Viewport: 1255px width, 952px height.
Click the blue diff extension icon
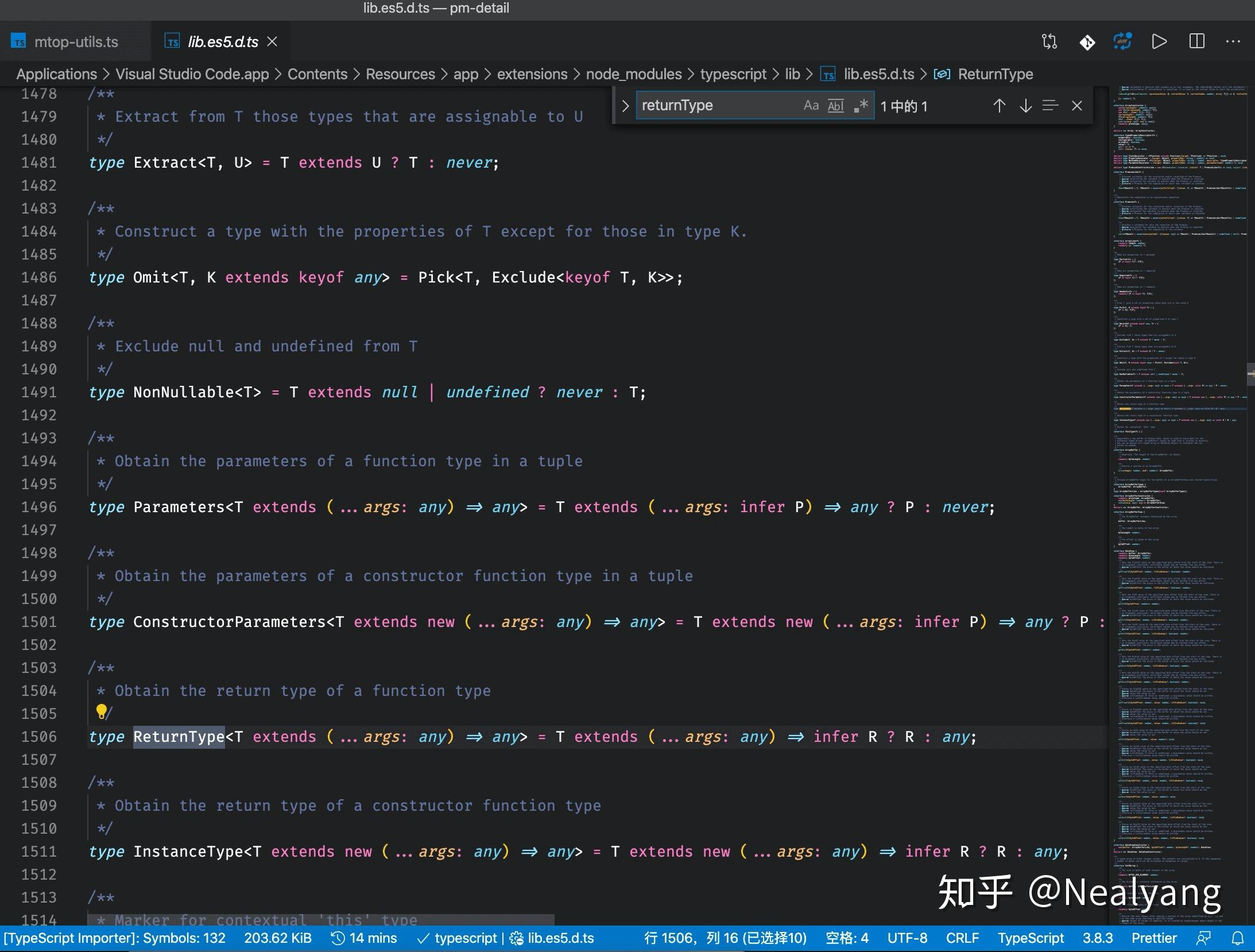1123,41
